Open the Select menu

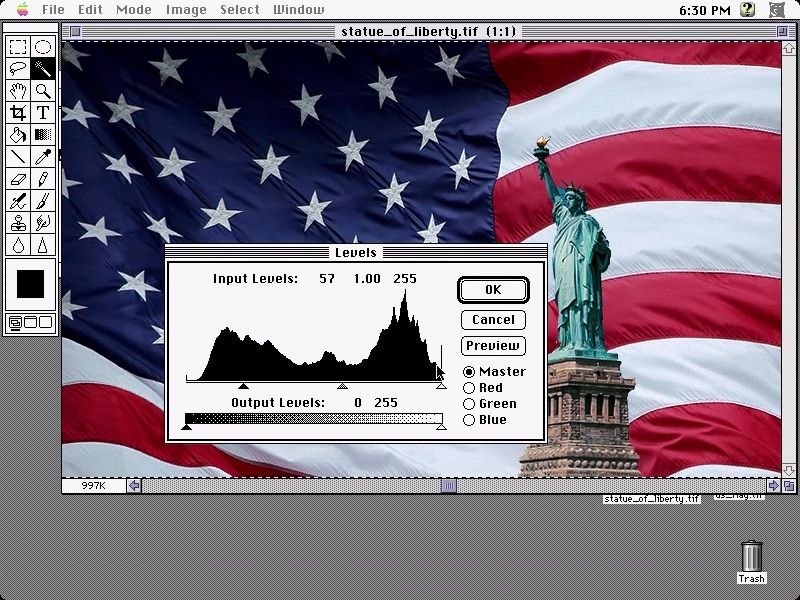point(240,10)
